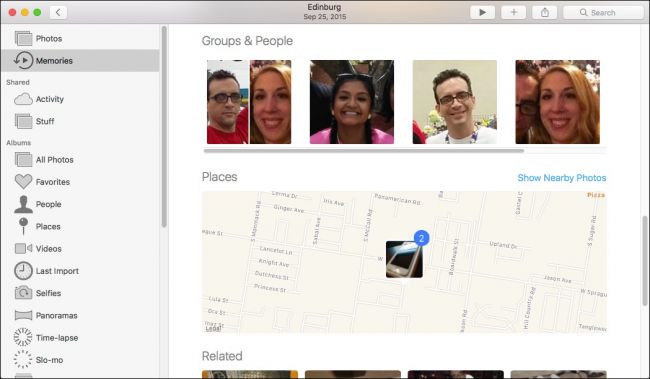Click the Shared sidebar section header
This screenshot has width=650, height=379.
tap(18, 82)
